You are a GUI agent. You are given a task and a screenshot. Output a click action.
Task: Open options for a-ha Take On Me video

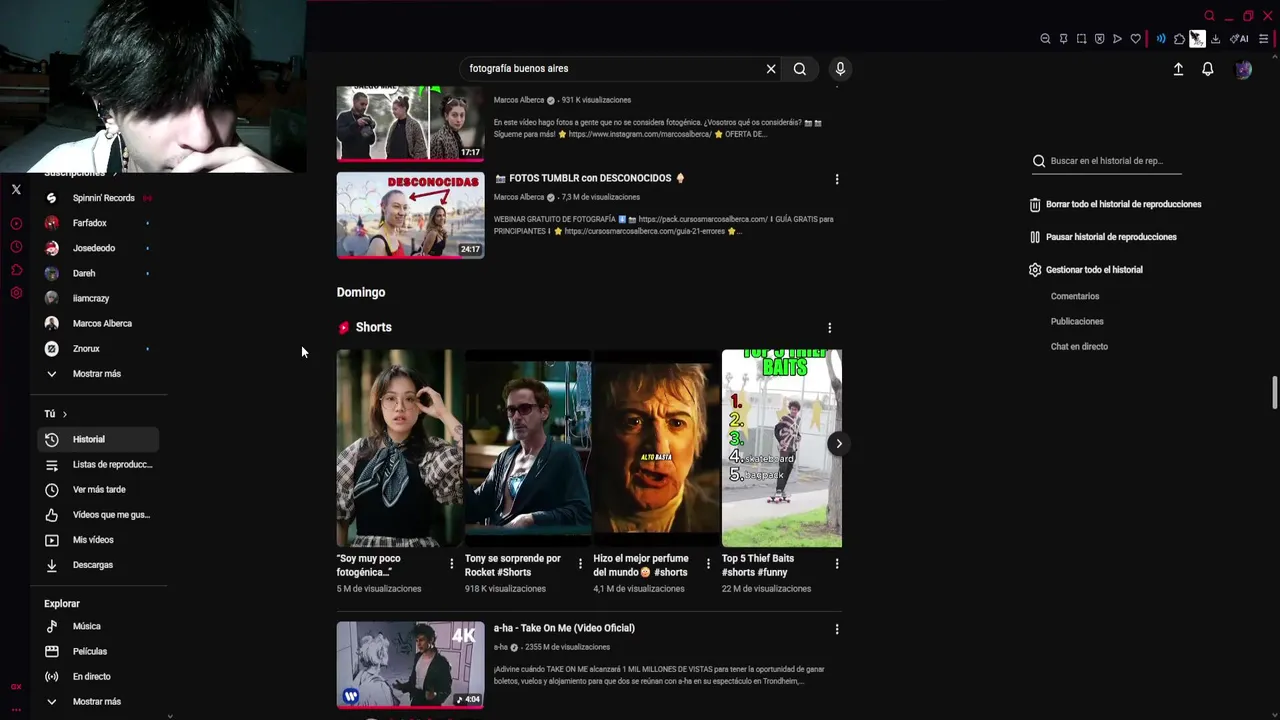837,629
